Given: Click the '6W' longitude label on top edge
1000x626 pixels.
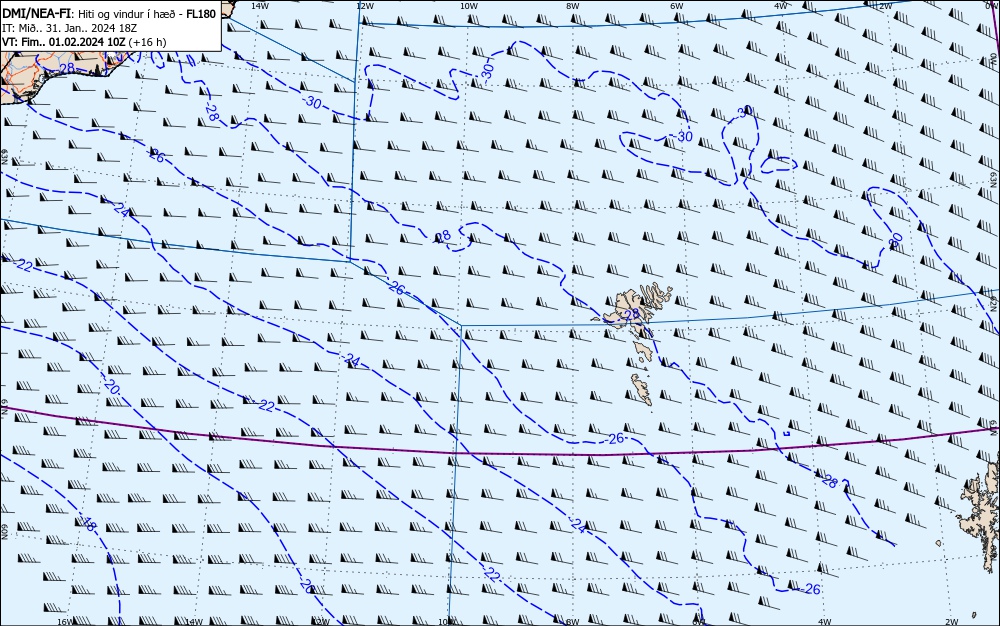Looking at the screenshot, I should coord(677,6).
